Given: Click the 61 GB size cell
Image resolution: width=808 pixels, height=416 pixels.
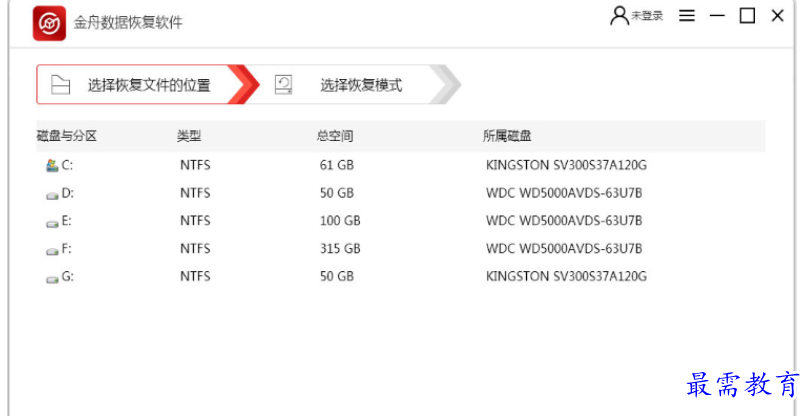Looking at the screenshot, I should [x=336, y=165].
